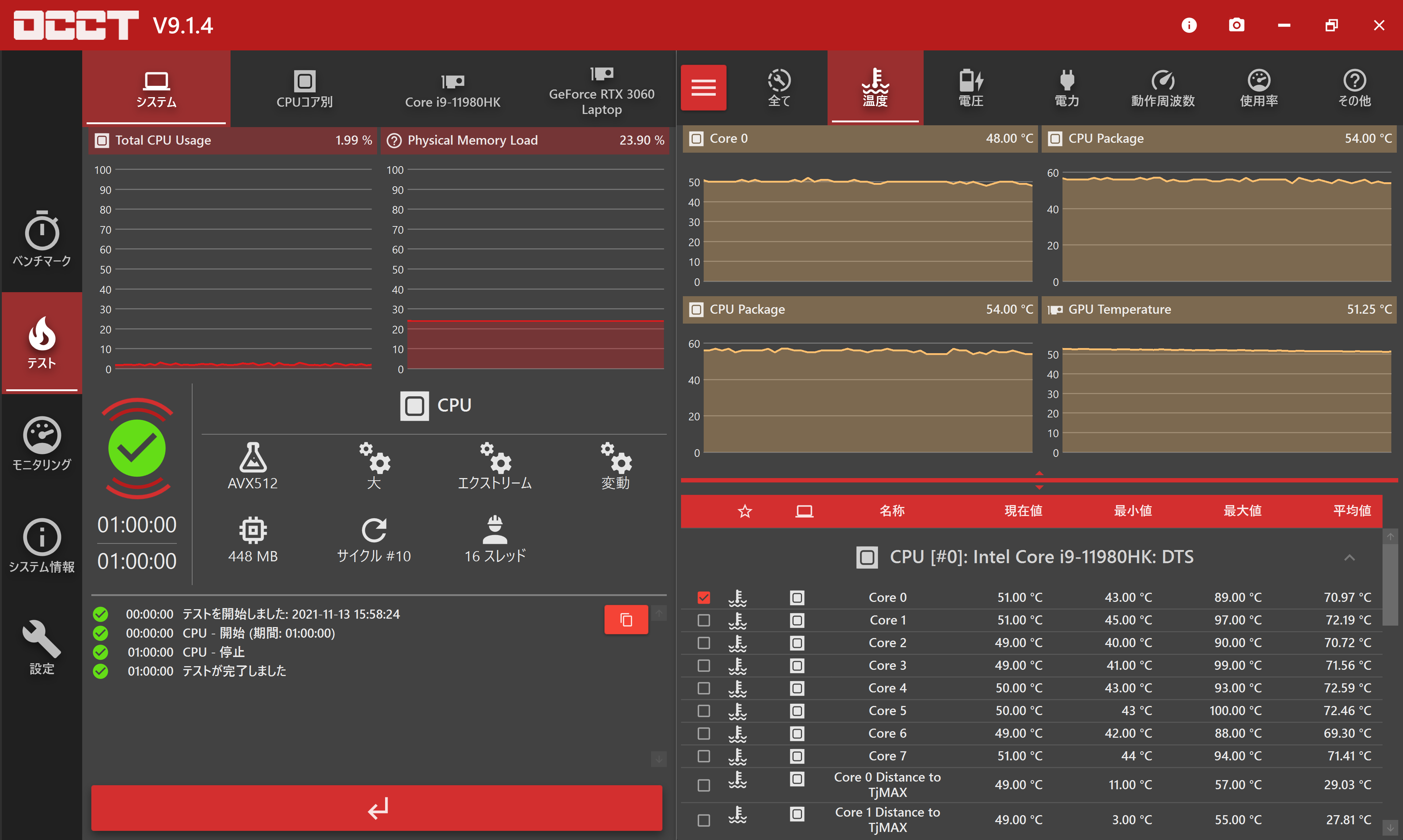The width and height of the screenshot is (1403, 840).
Task: Sort by 名称 column header
Action: point(892,511)
